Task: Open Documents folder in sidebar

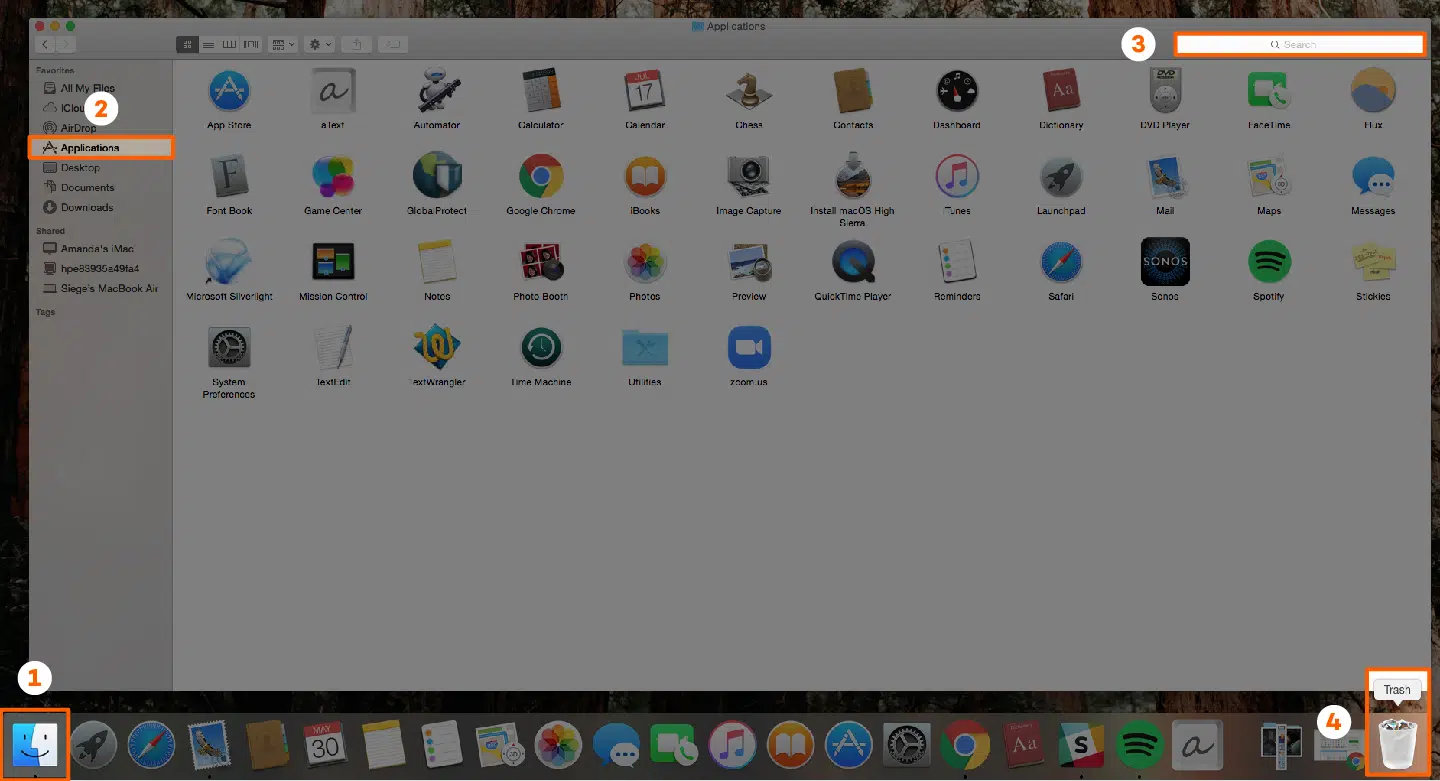Action: pos(87,188)
